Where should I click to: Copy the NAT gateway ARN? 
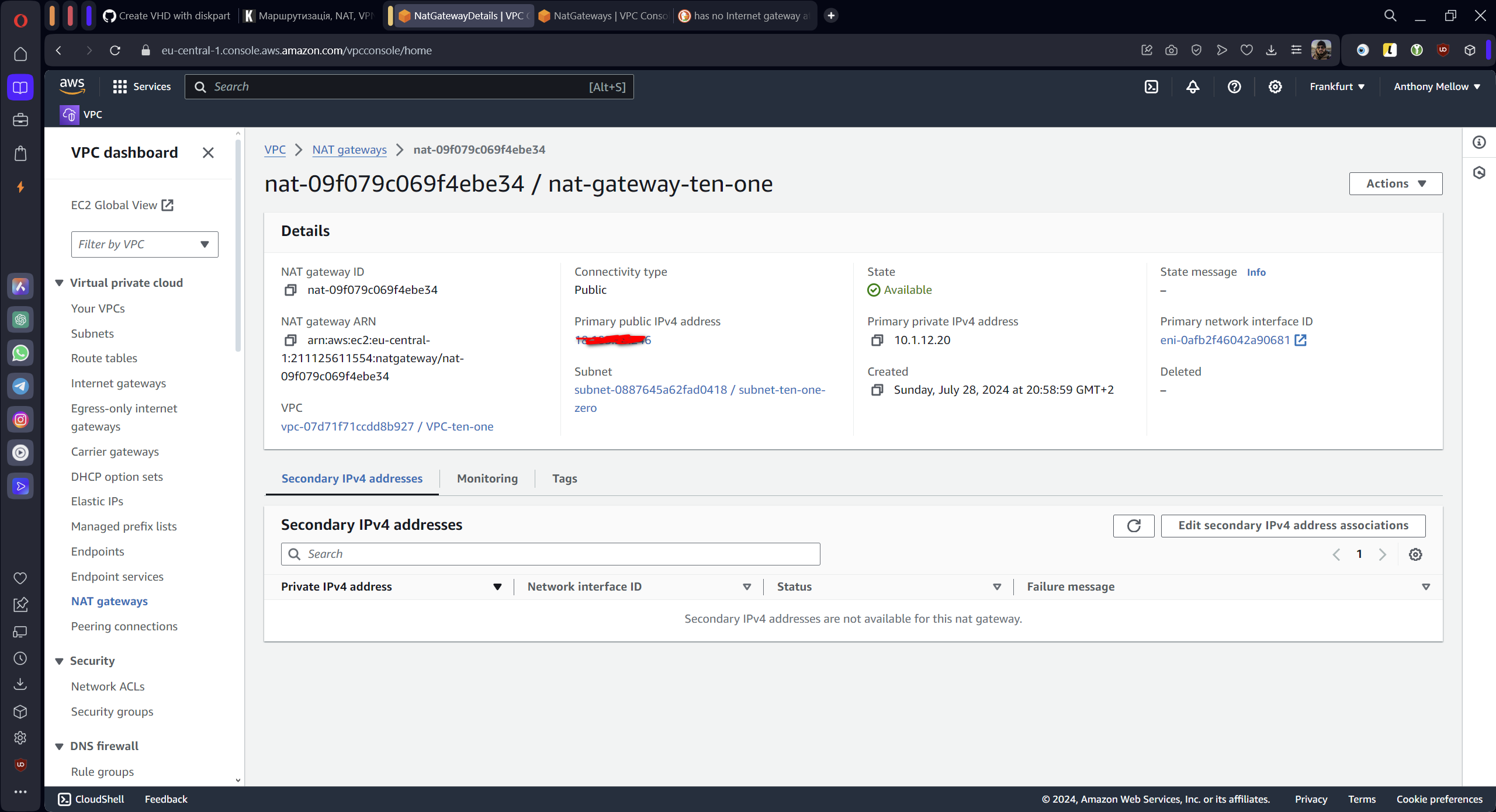point(290,340)
